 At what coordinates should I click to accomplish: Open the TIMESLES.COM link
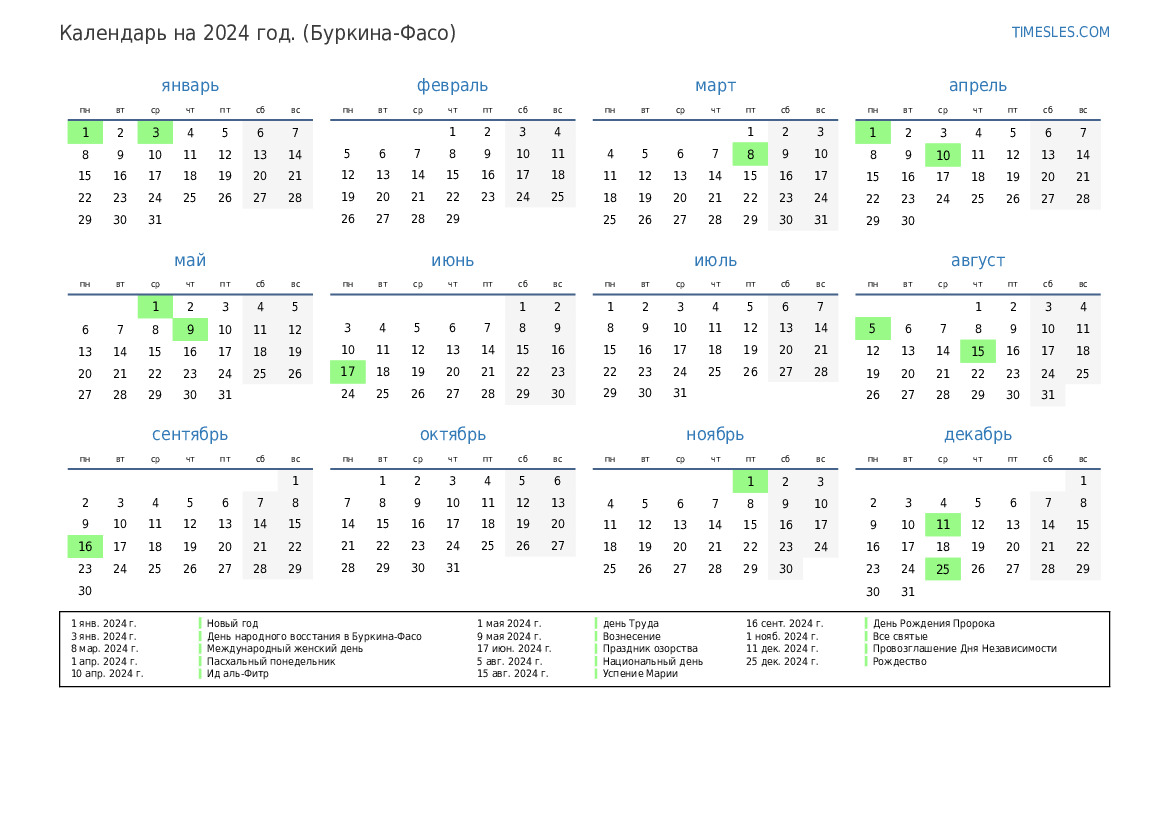pos(1060,32)
